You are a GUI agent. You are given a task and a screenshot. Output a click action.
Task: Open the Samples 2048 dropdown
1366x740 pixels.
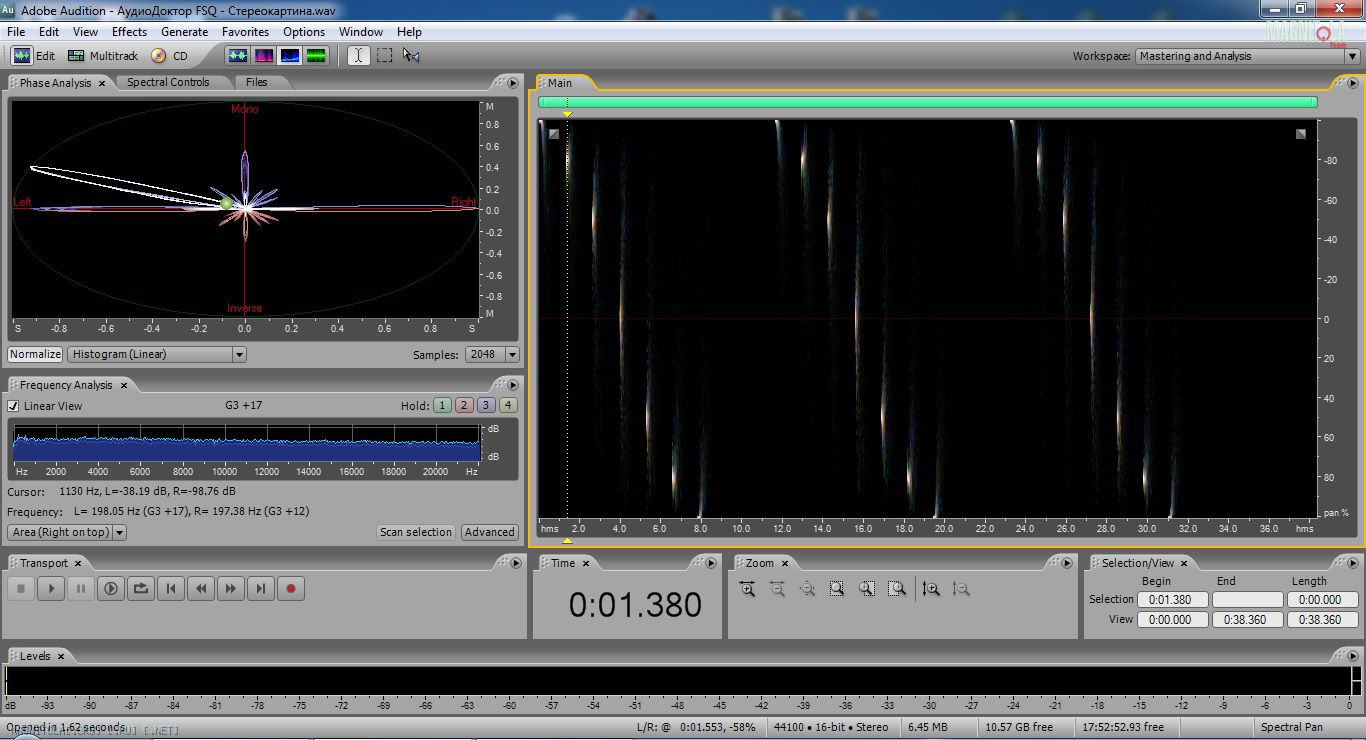click(x=492, y=354)
